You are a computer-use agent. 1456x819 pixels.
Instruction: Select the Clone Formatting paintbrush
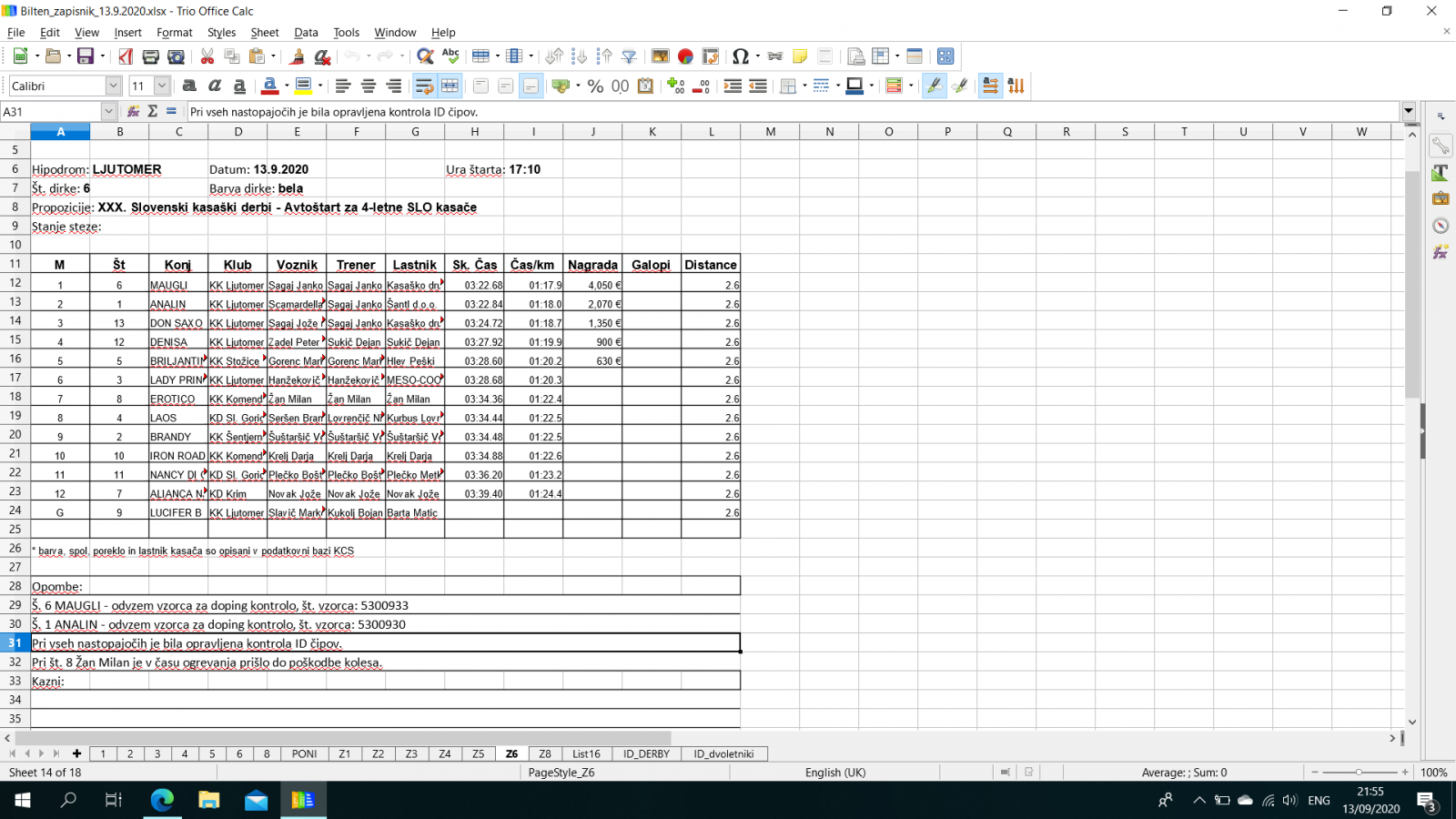(297, 56)
